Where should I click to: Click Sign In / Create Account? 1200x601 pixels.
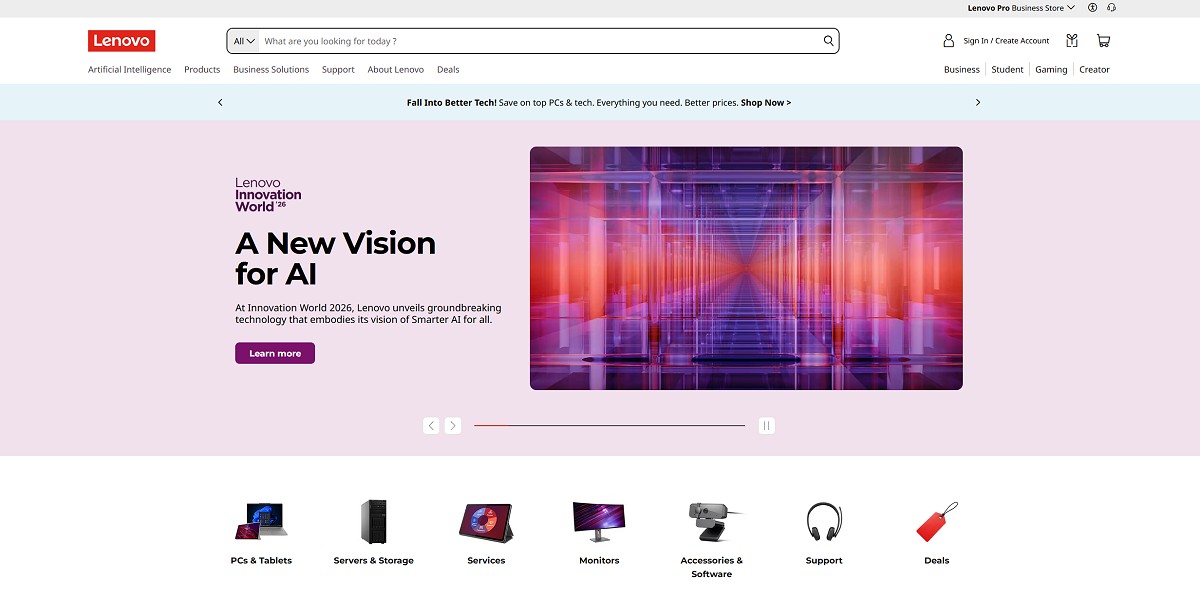pos(1006,41)
